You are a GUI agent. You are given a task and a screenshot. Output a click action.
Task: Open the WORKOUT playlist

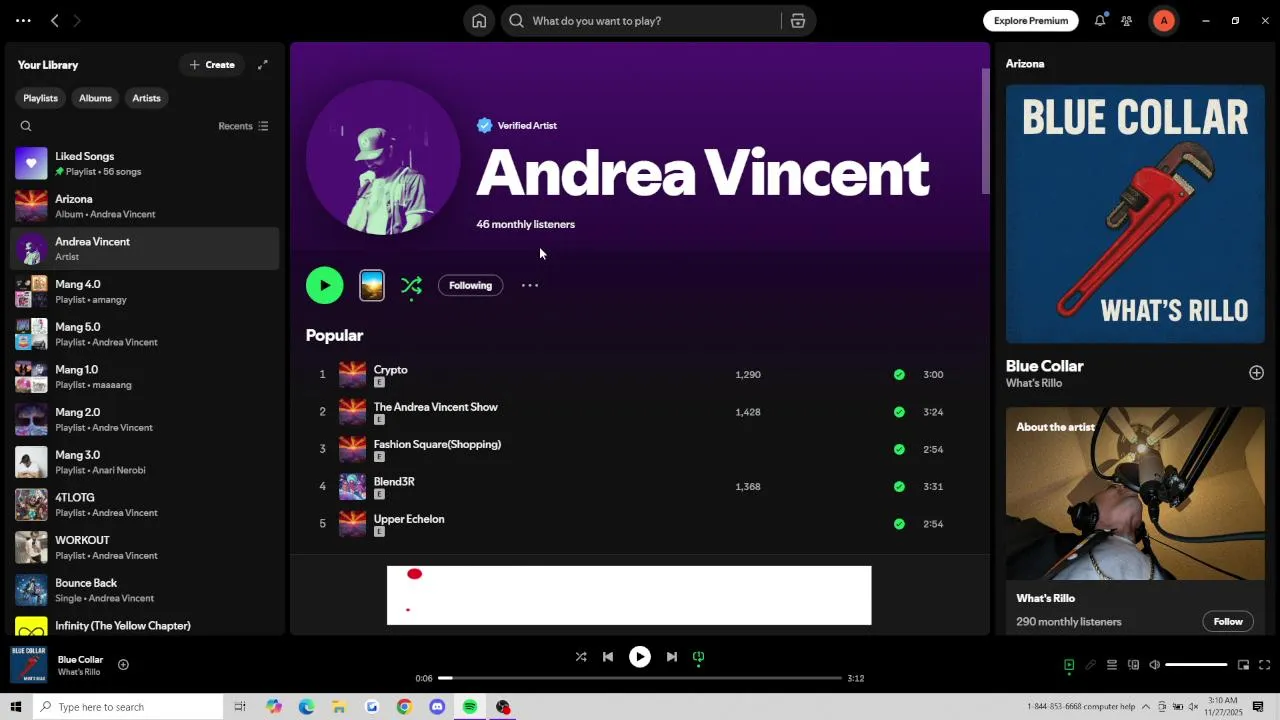click(x=144, y=547)
